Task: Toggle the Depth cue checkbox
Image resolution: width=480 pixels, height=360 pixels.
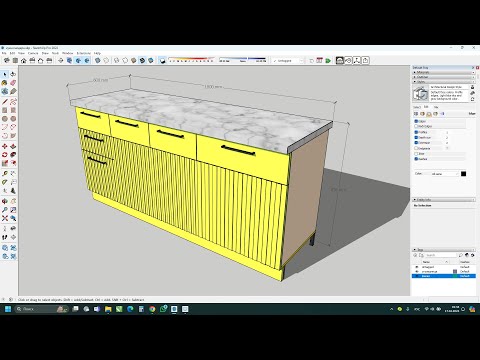Action: pos(416,137)
